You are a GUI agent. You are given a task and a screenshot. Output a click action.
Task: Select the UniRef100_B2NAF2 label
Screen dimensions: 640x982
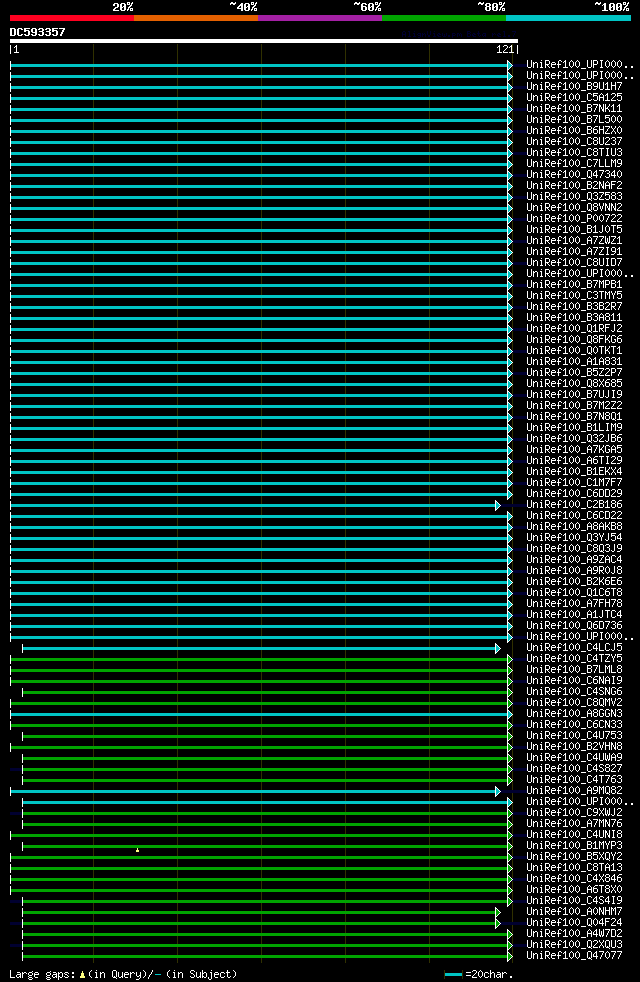574,185
